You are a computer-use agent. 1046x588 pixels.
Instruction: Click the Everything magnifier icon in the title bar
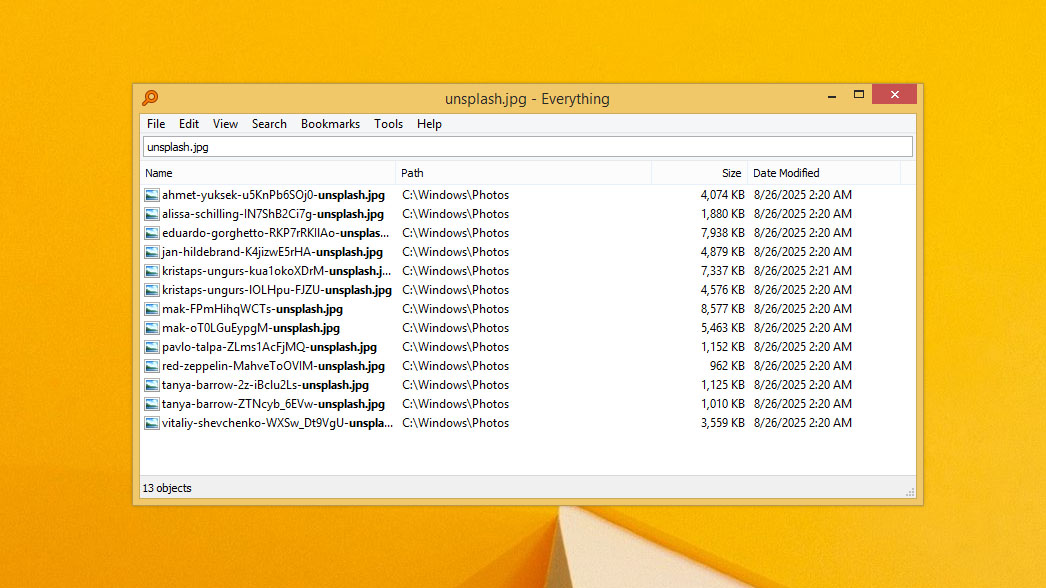click(149, 98)
